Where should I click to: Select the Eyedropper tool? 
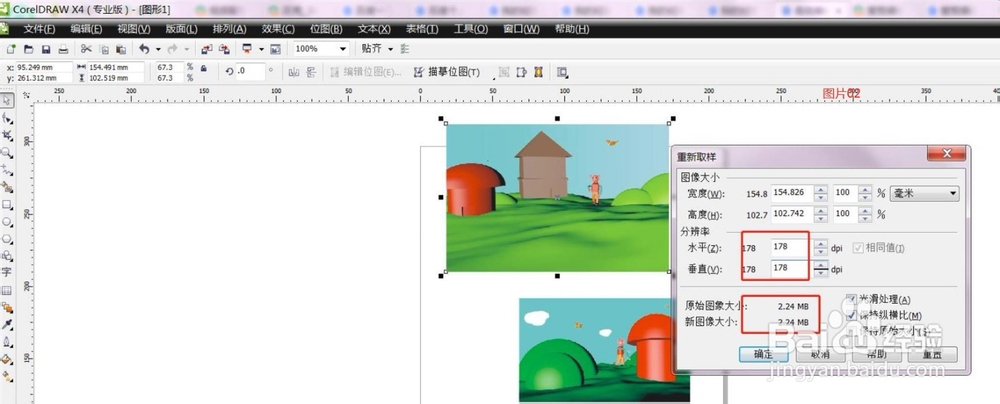[7, 325]
